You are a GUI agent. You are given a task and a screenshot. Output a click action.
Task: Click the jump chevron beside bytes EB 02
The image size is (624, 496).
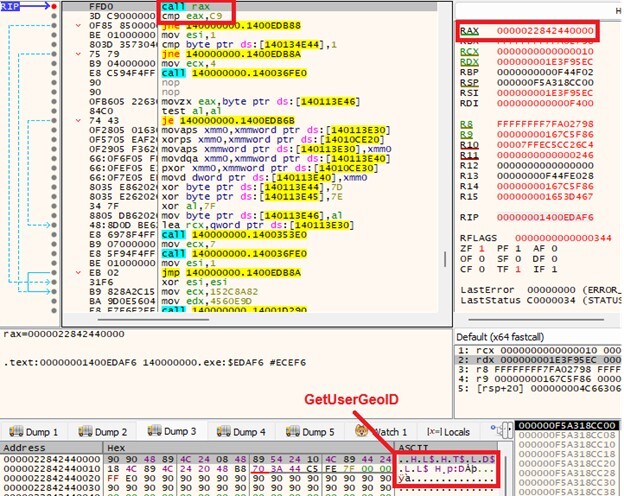[78, 273]
